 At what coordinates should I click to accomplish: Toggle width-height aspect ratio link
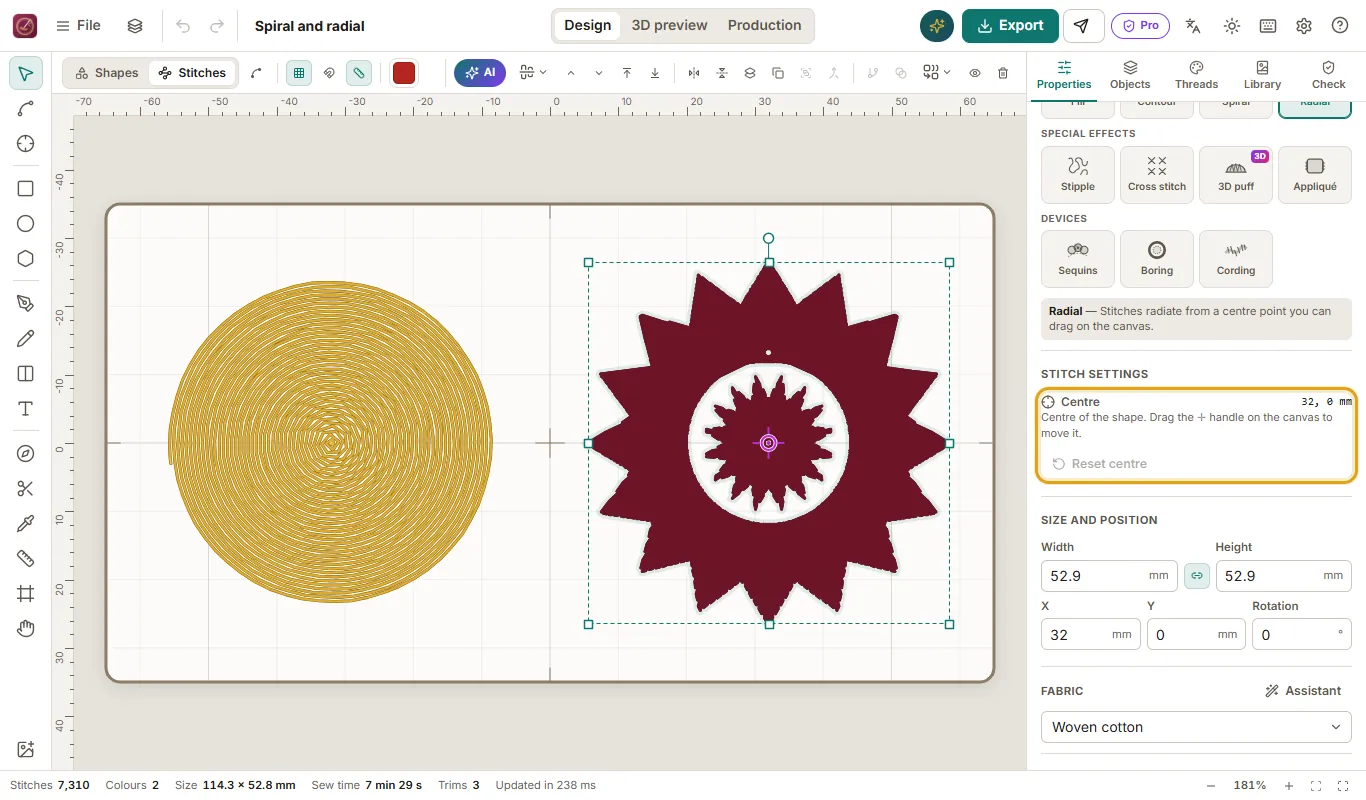click(x=1197, y=576)
